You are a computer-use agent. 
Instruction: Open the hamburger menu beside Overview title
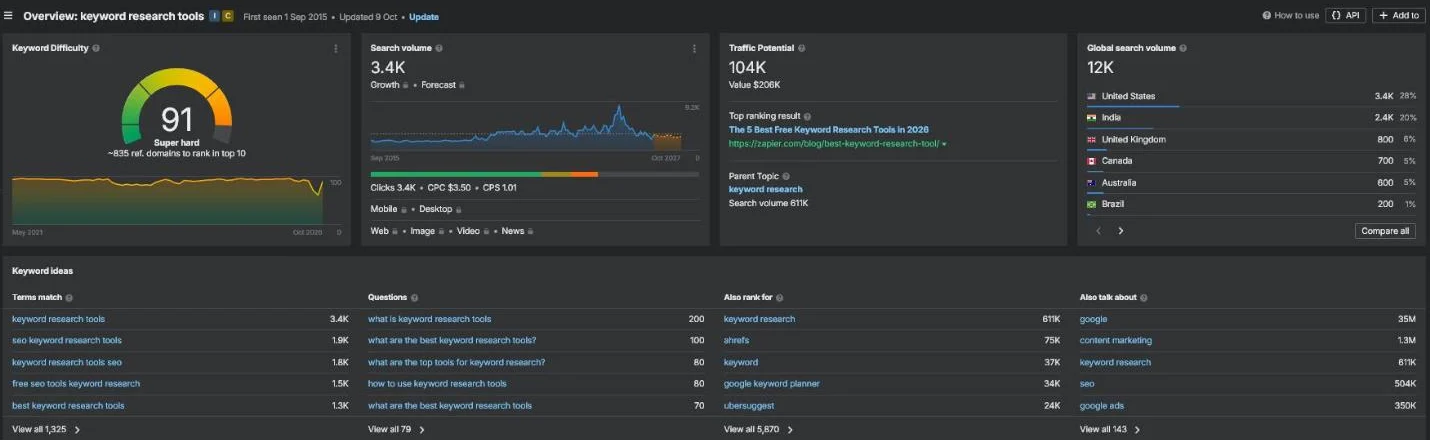coord(9,16)
